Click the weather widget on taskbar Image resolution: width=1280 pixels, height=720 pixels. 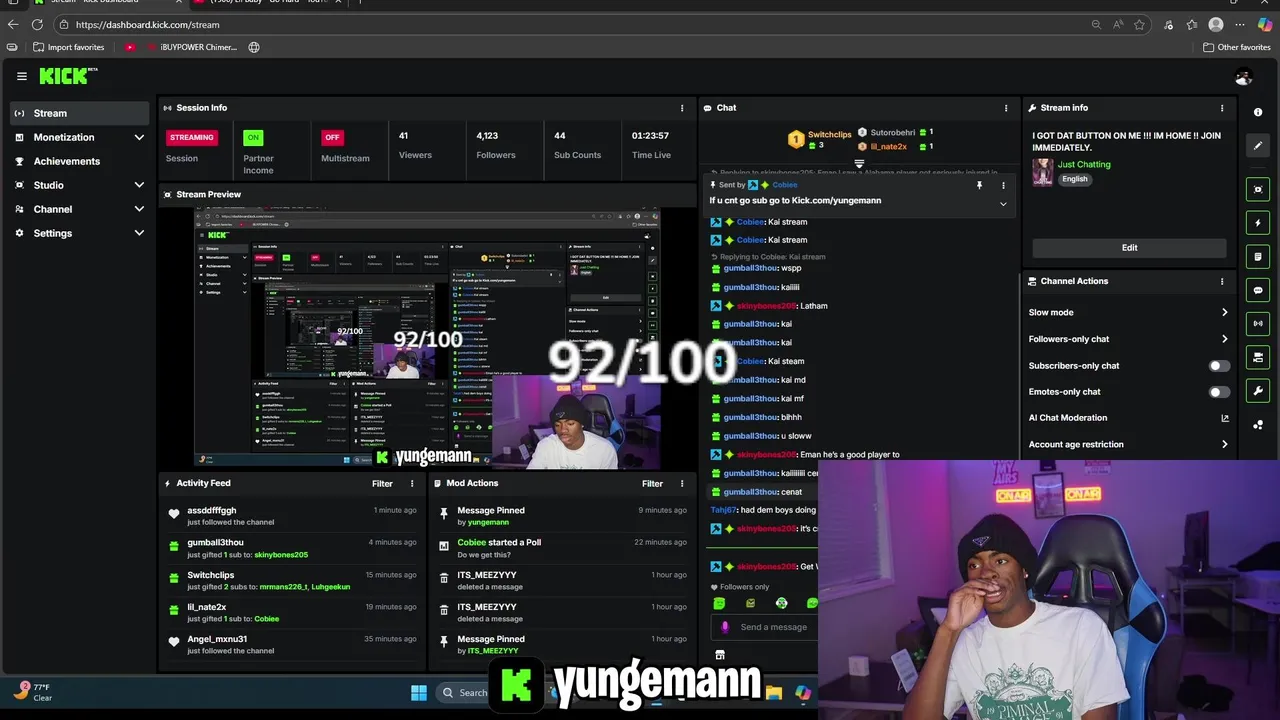pyautogui.click(x=33, y=691)
